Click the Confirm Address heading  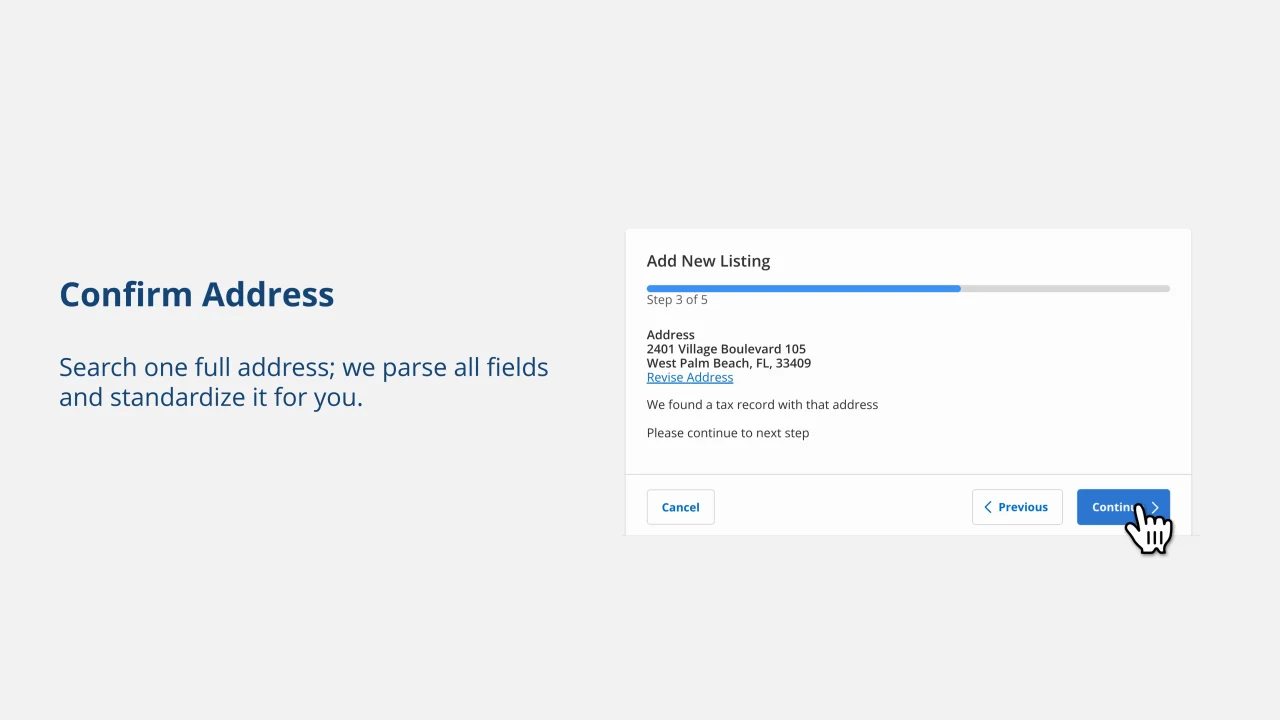(x=197, y=294)
